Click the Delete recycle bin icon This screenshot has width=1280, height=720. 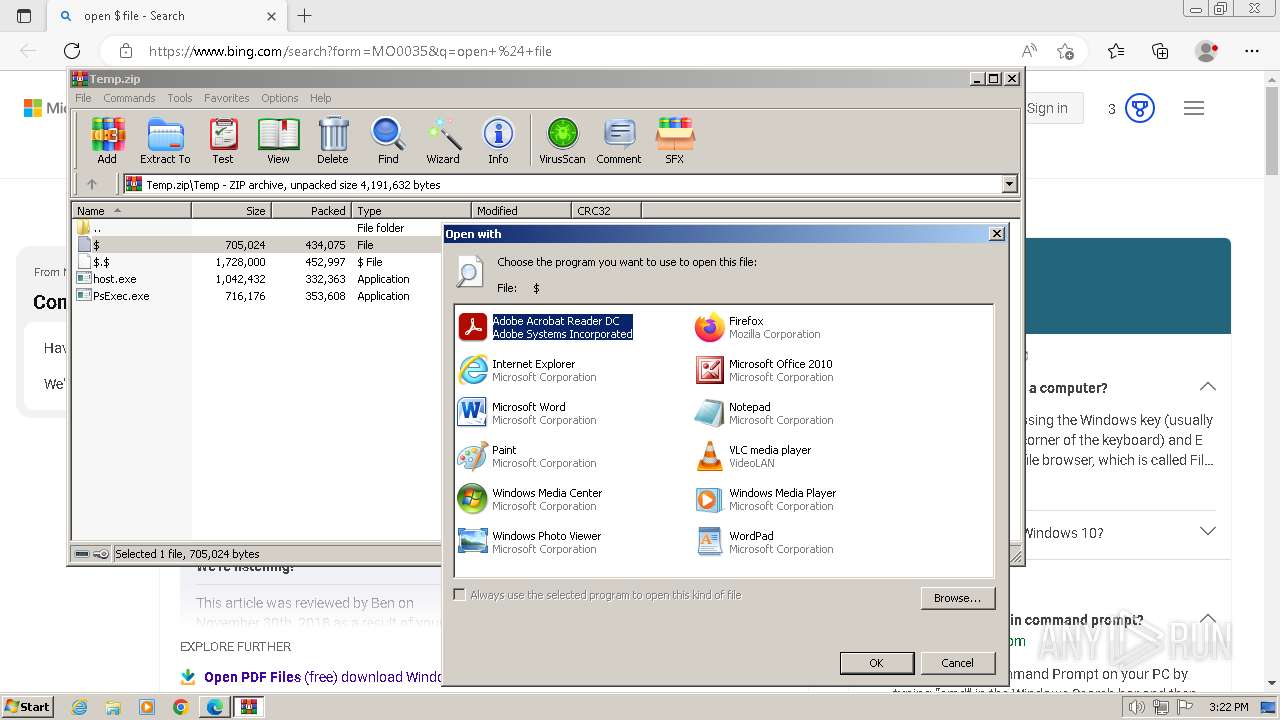[333, 141]
